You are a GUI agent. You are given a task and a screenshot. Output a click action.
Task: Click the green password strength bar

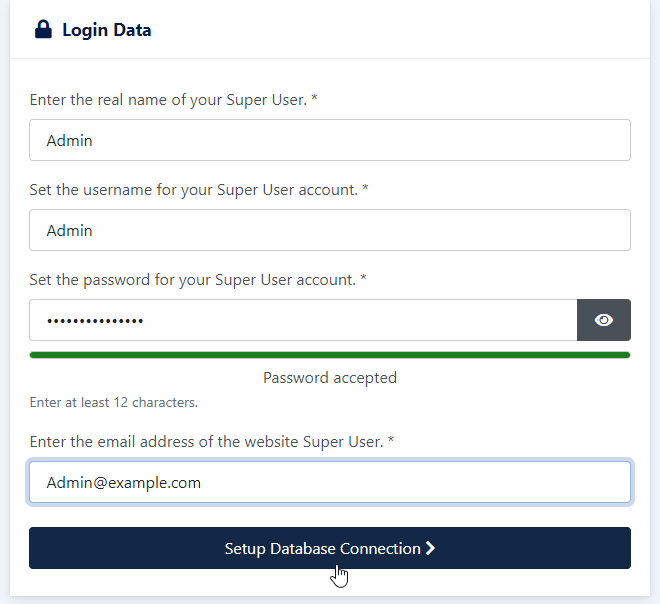pos(330,355)
